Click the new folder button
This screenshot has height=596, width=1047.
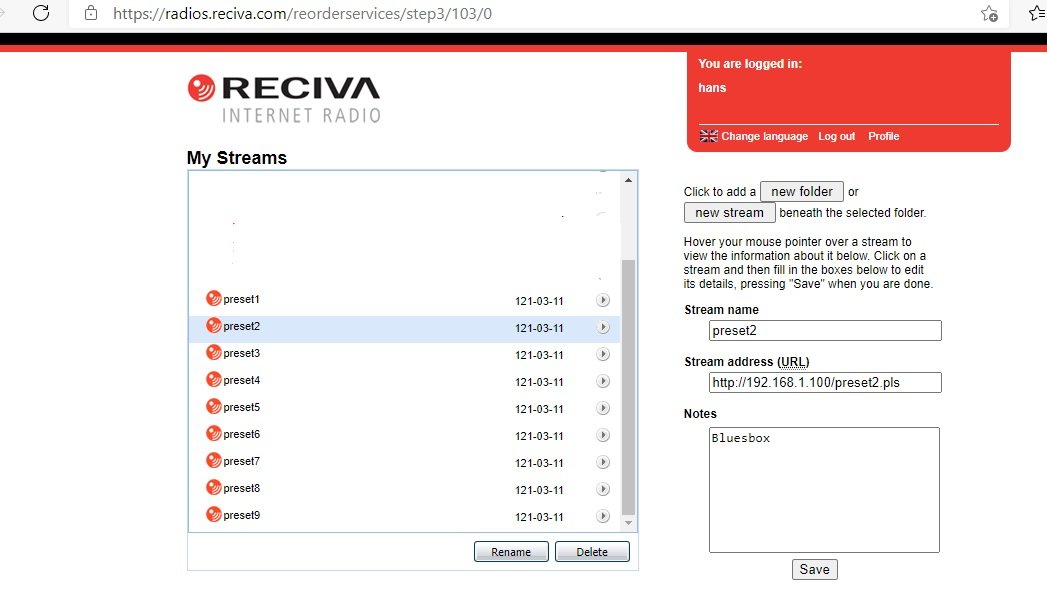[802, 192]
